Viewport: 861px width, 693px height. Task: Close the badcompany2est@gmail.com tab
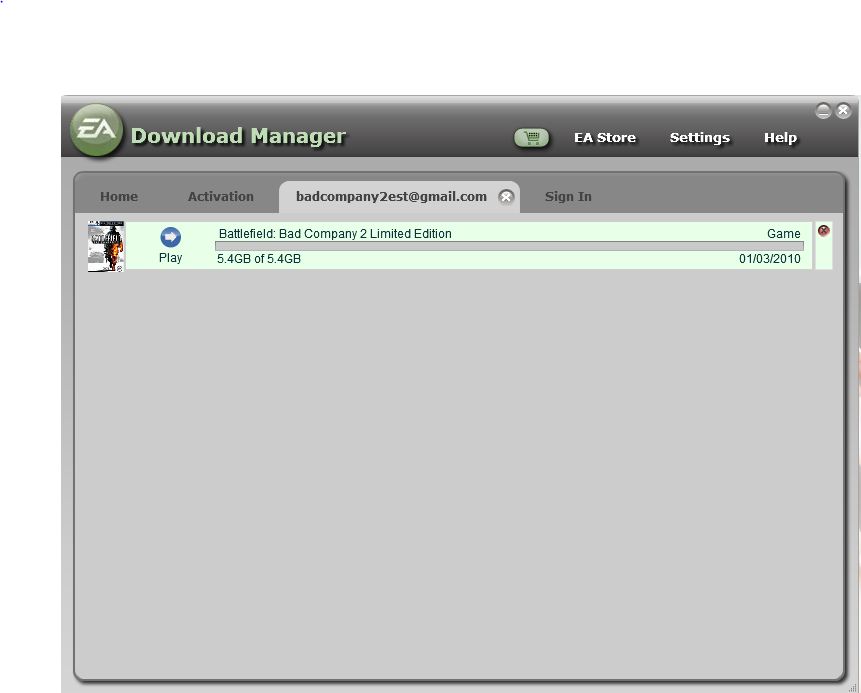pos(506,197)
